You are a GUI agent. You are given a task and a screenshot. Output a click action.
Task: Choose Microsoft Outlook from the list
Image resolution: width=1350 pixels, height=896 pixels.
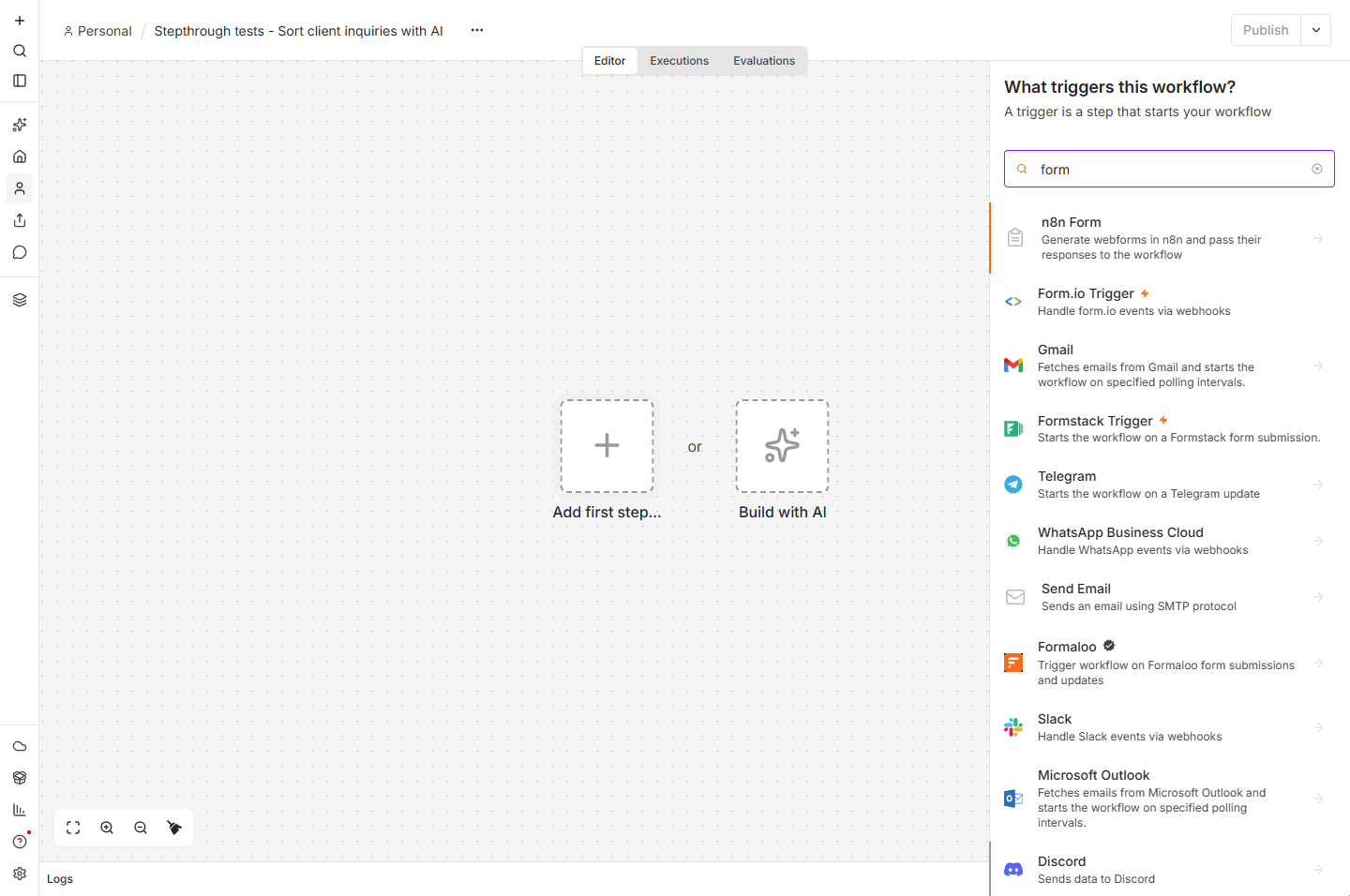click(x=1169, y=799)
